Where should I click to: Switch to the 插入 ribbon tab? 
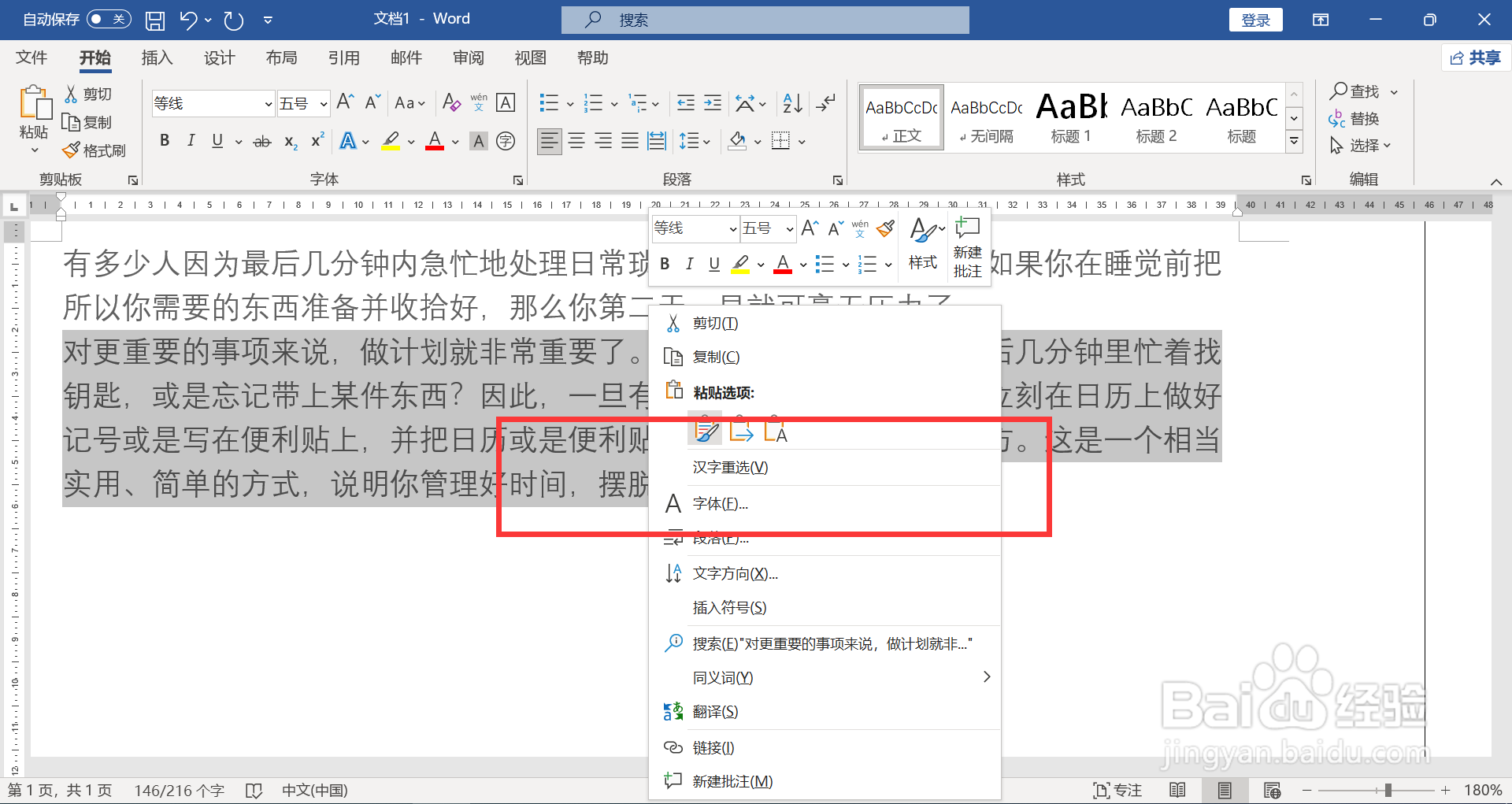[x=156, y=57]
